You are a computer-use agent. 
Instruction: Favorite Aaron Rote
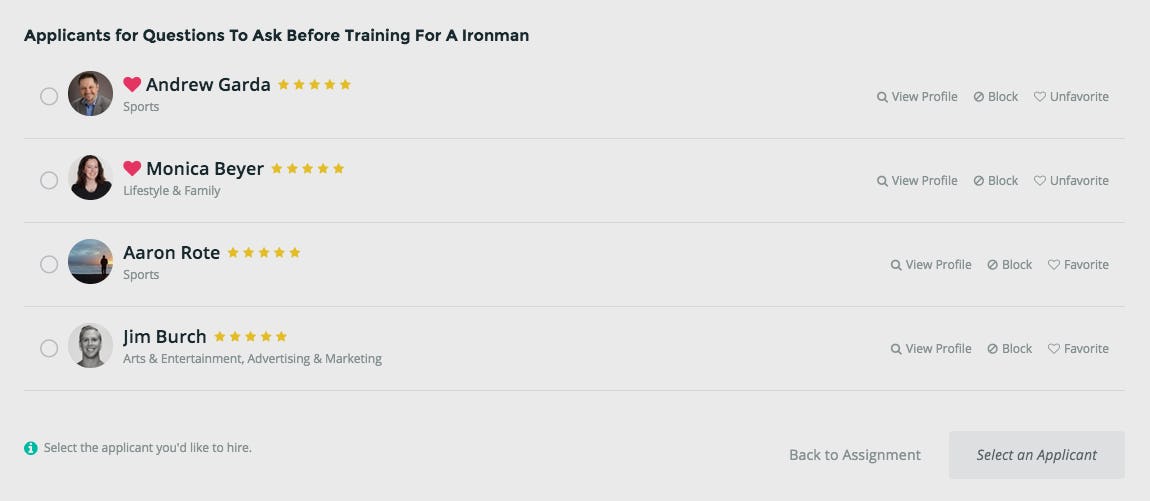[x=1078, y=265]
